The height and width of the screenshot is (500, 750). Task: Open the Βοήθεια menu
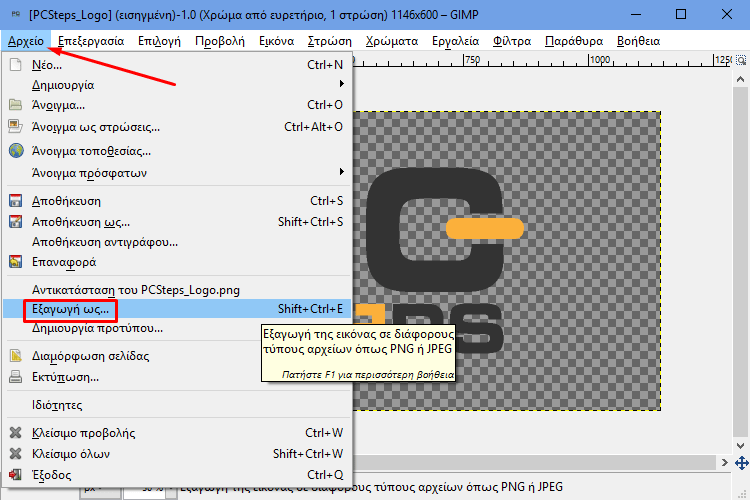click(x=639, y=41)
